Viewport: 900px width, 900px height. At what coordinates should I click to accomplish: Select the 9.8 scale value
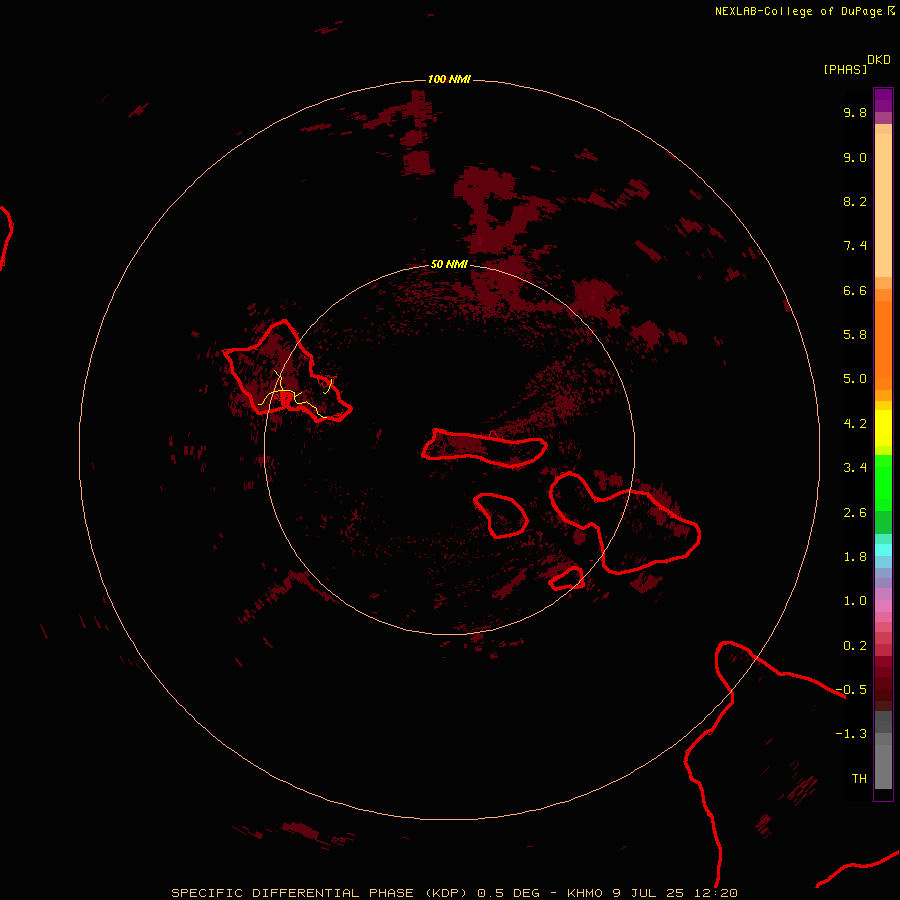[855, 112]
